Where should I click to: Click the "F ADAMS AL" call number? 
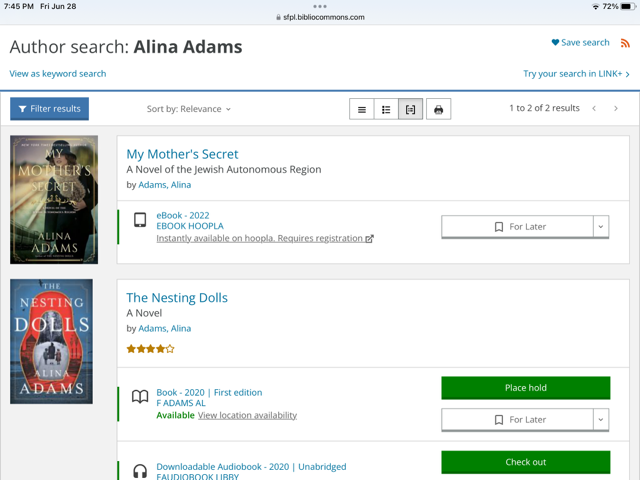pyautogui.click(x=181, y=403)
